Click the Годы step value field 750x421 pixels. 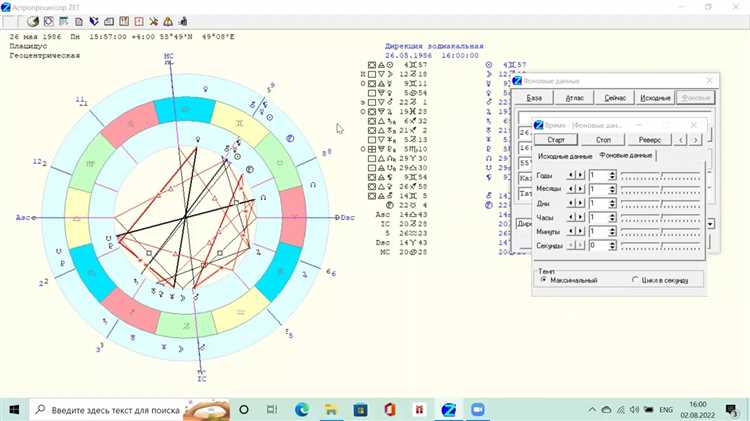[598, 175]
